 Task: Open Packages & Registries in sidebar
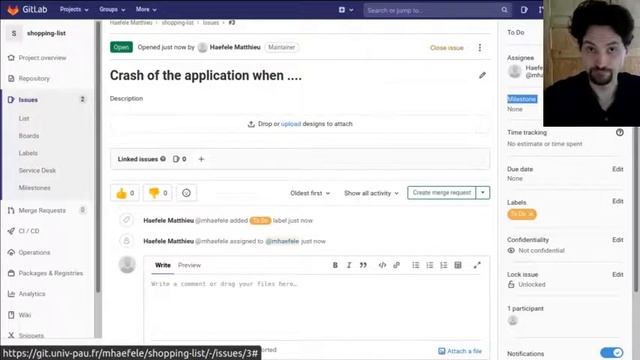51,273
